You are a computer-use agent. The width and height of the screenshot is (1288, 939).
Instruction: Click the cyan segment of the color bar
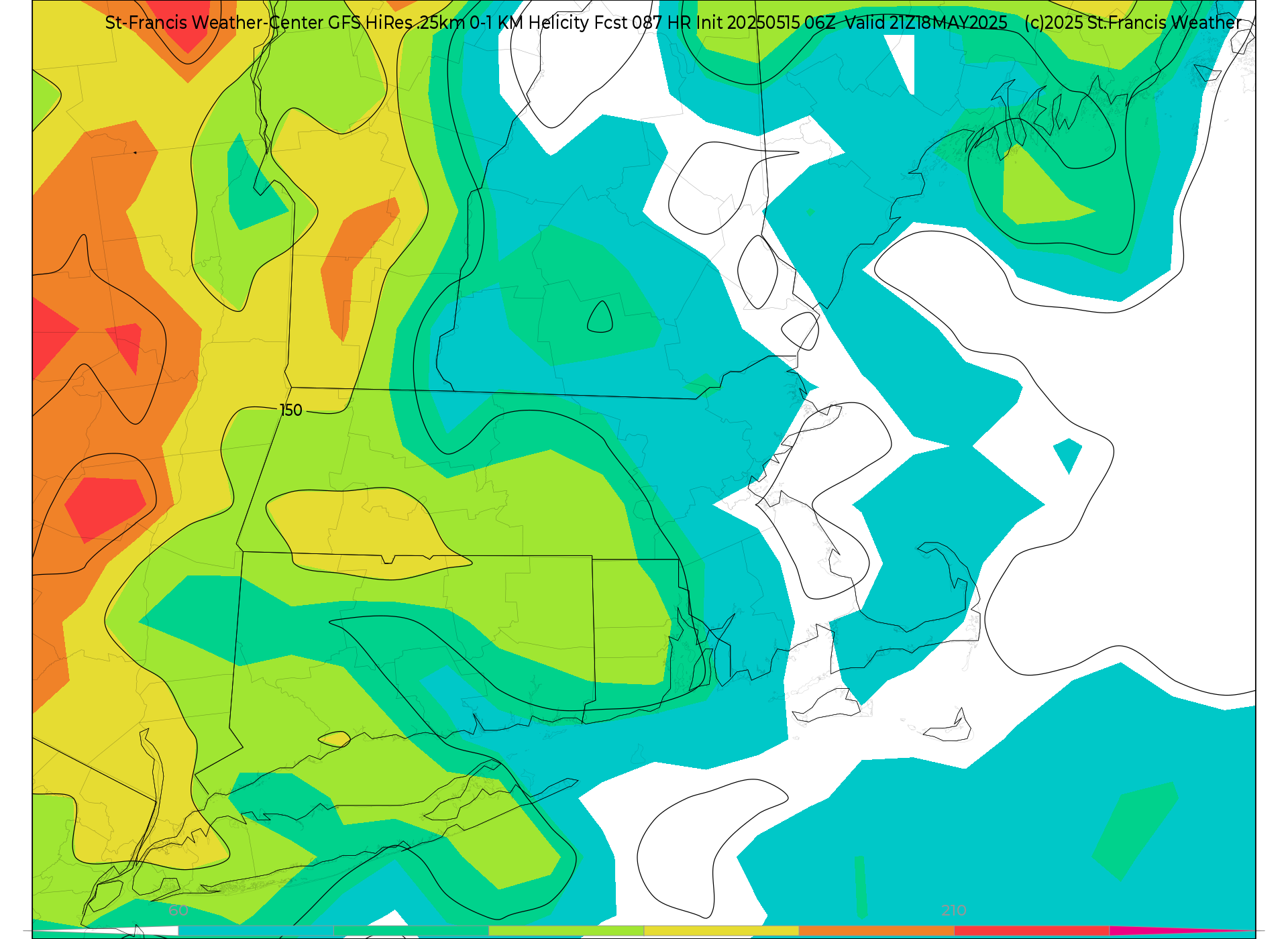click(256, 931)
